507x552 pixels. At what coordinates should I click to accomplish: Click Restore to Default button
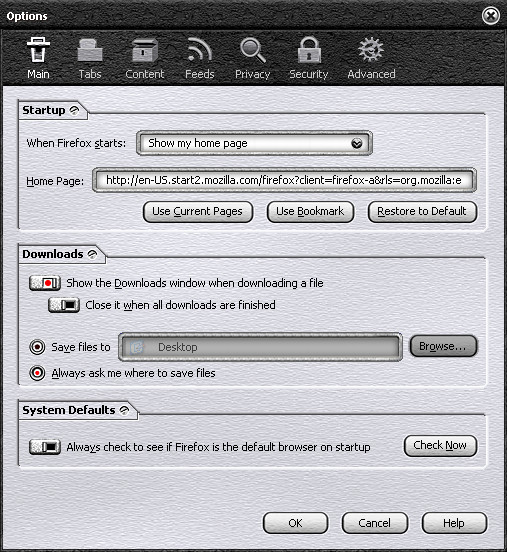pyautogui.click(x=422, y=212)
